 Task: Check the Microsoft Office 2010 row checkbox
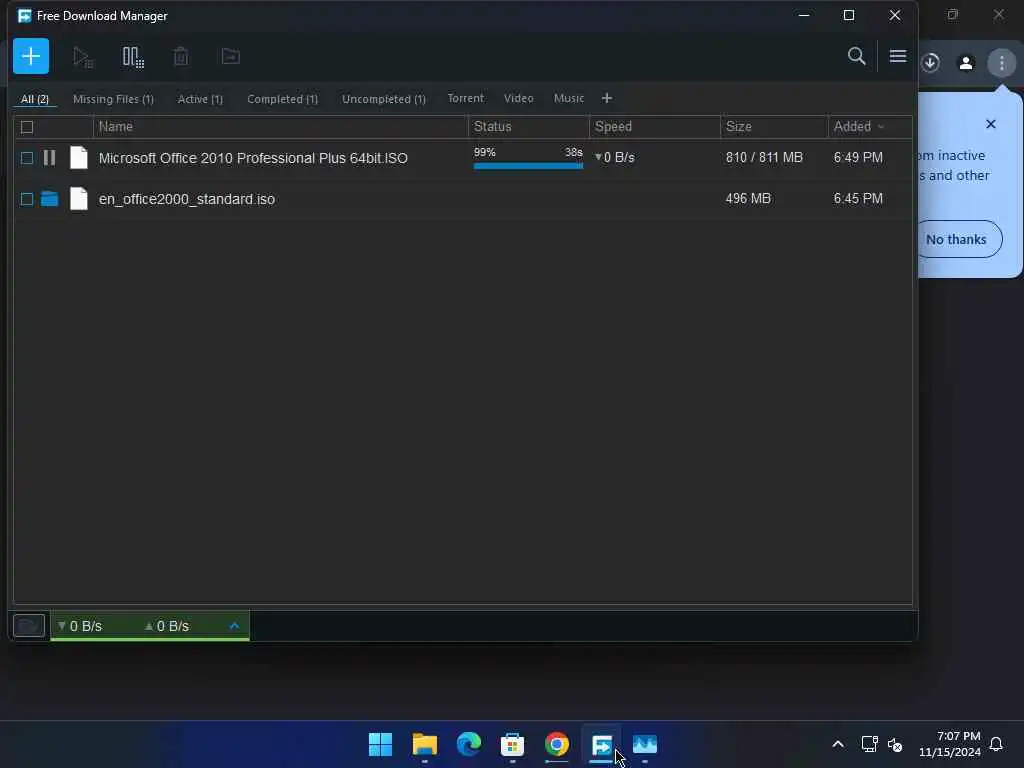[27, 158]
